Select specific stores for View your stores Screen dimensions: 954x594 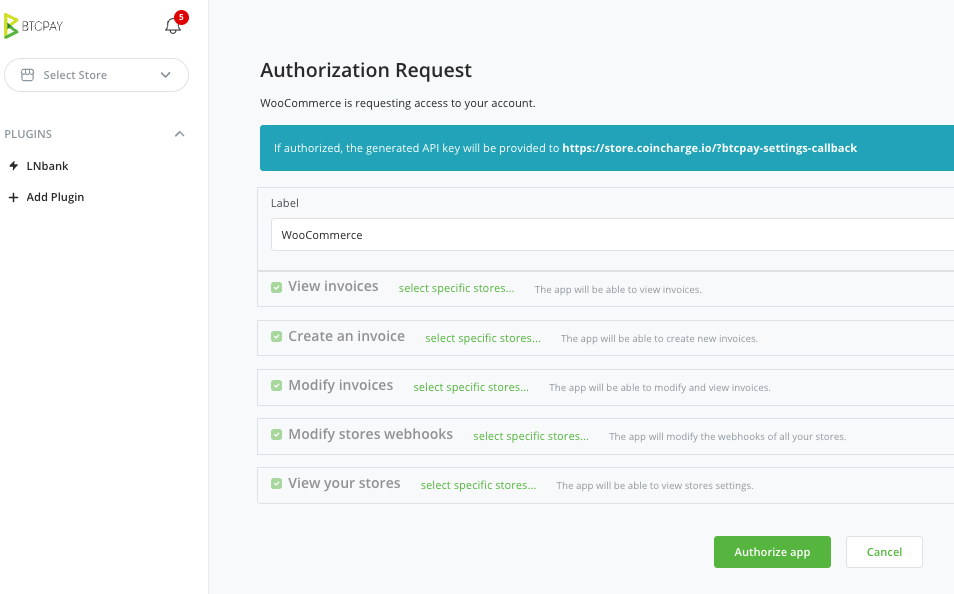tap(478, 486)
